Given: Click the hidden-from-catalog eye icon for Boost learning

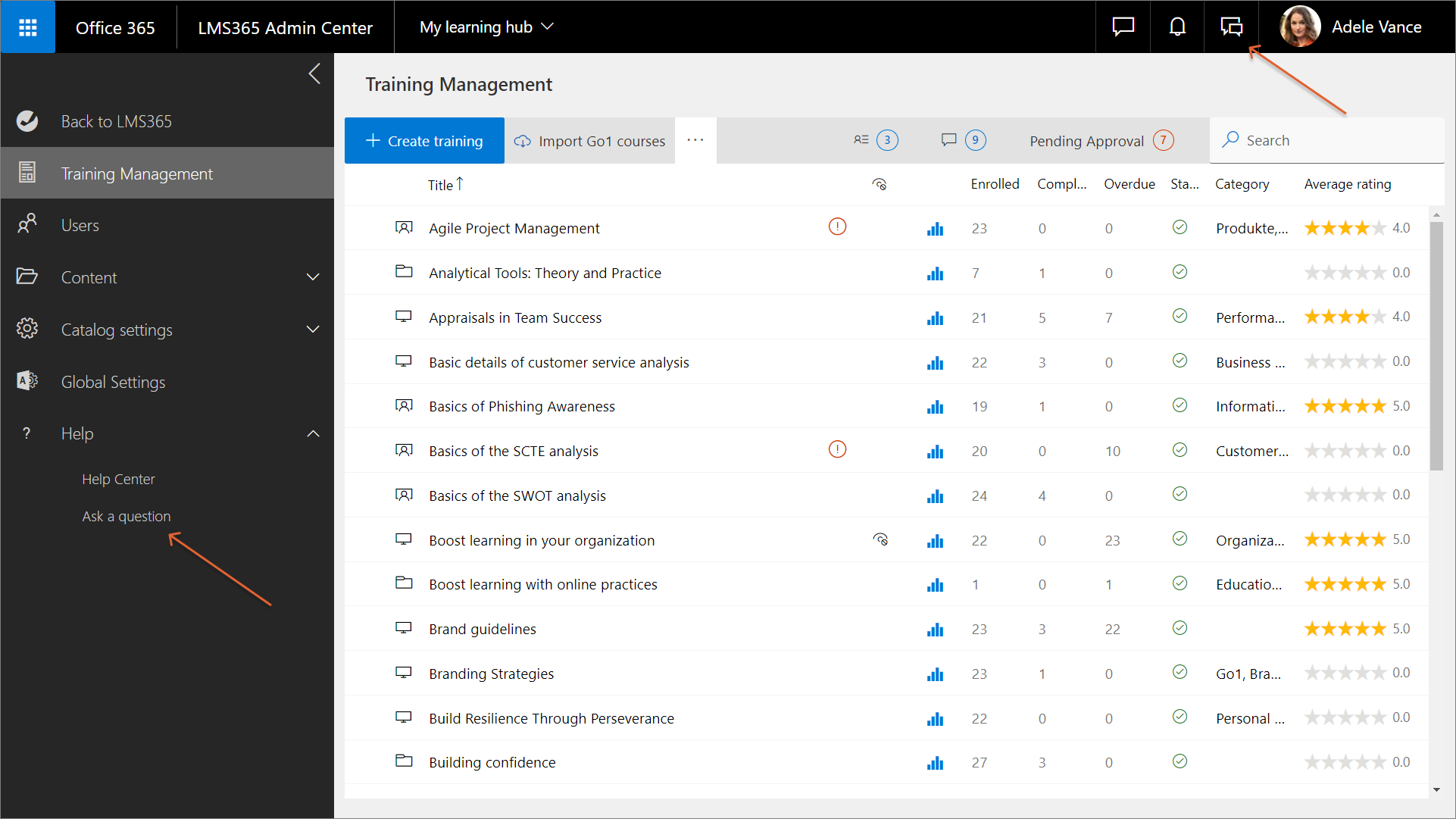Looking at the screenshot, I should pos(880,539).
